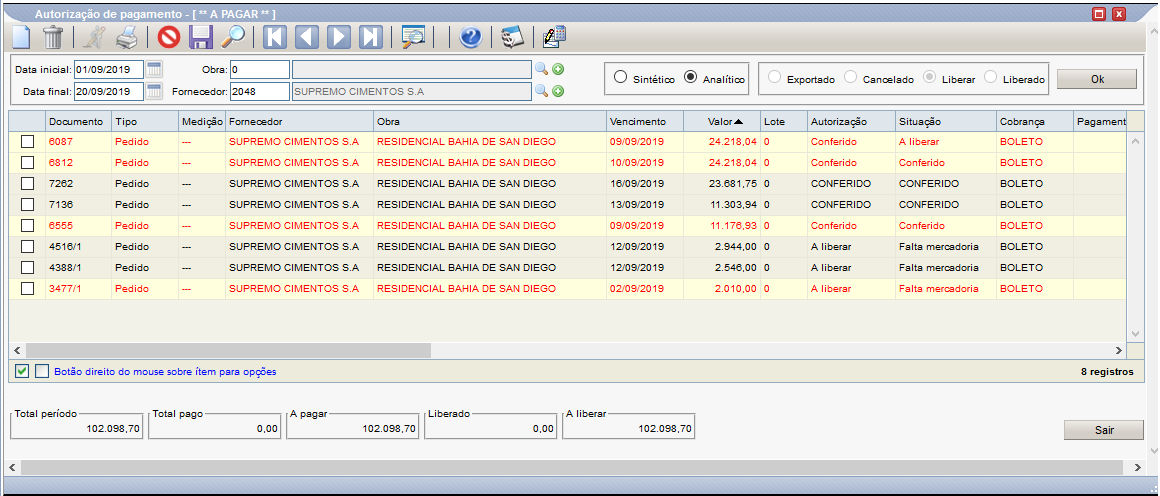Click the Fornecedor code field 2048

point(260,91)
